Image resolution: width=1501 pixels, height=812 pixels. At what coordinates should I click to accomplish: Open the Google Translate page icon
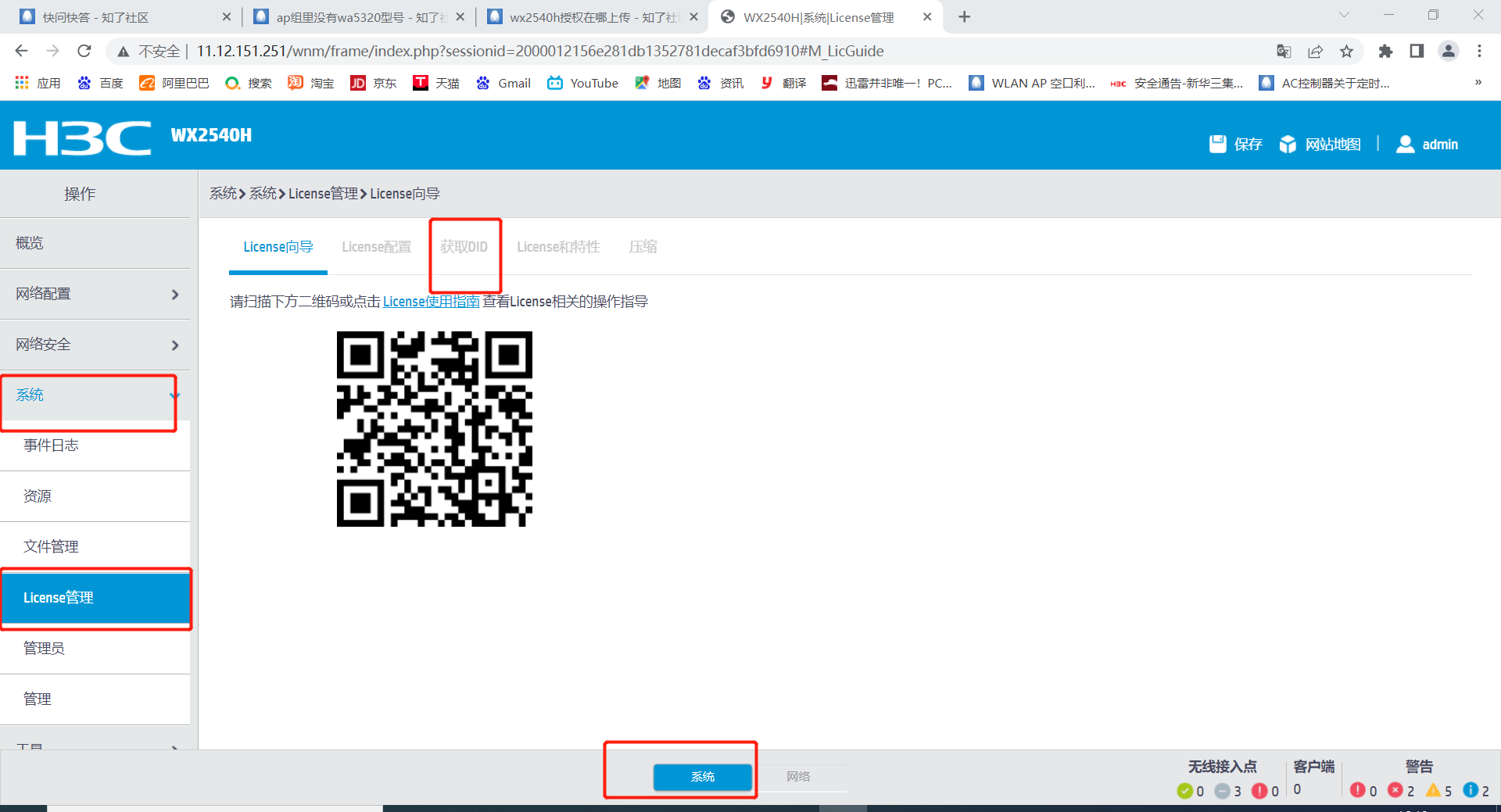(1284, 51)
